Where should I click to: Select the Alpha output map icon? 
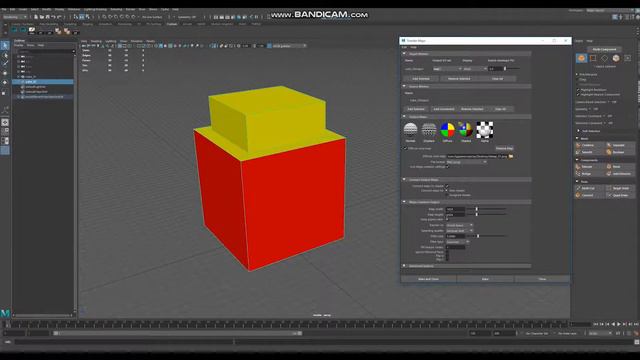(484, 130)
